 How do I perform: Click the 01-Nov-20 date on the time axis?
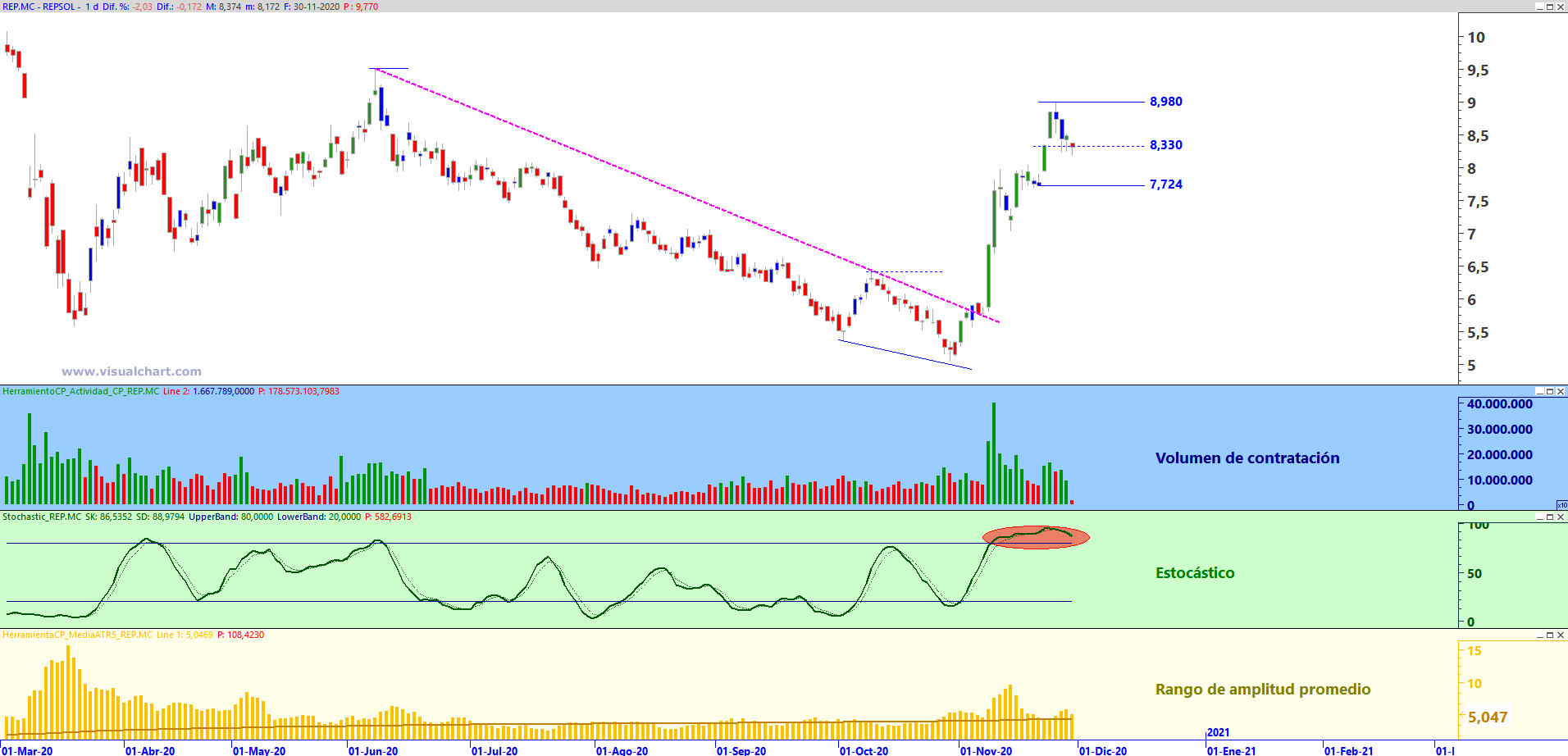987,751
